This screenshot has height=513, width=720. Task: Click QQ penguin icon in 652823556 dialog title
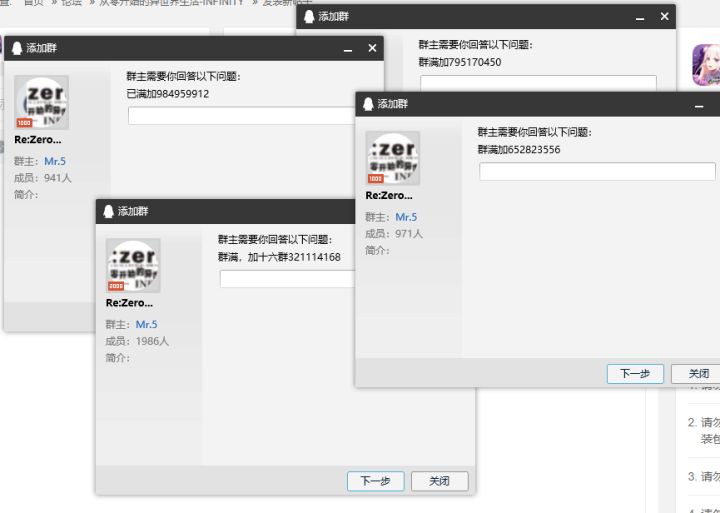[368, 104]
